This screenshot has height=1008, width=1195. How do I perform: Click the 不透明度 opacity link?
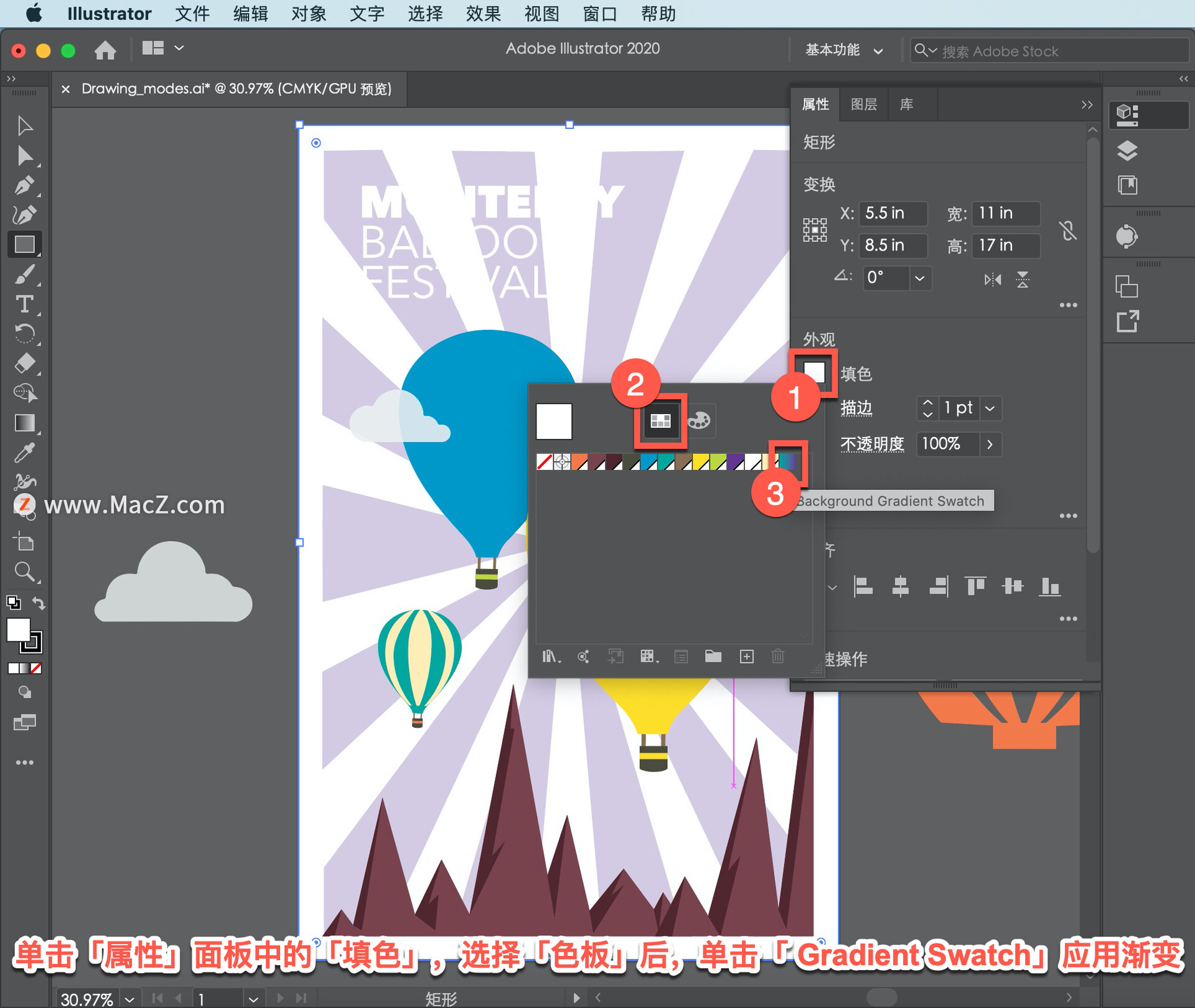(871, 444)
